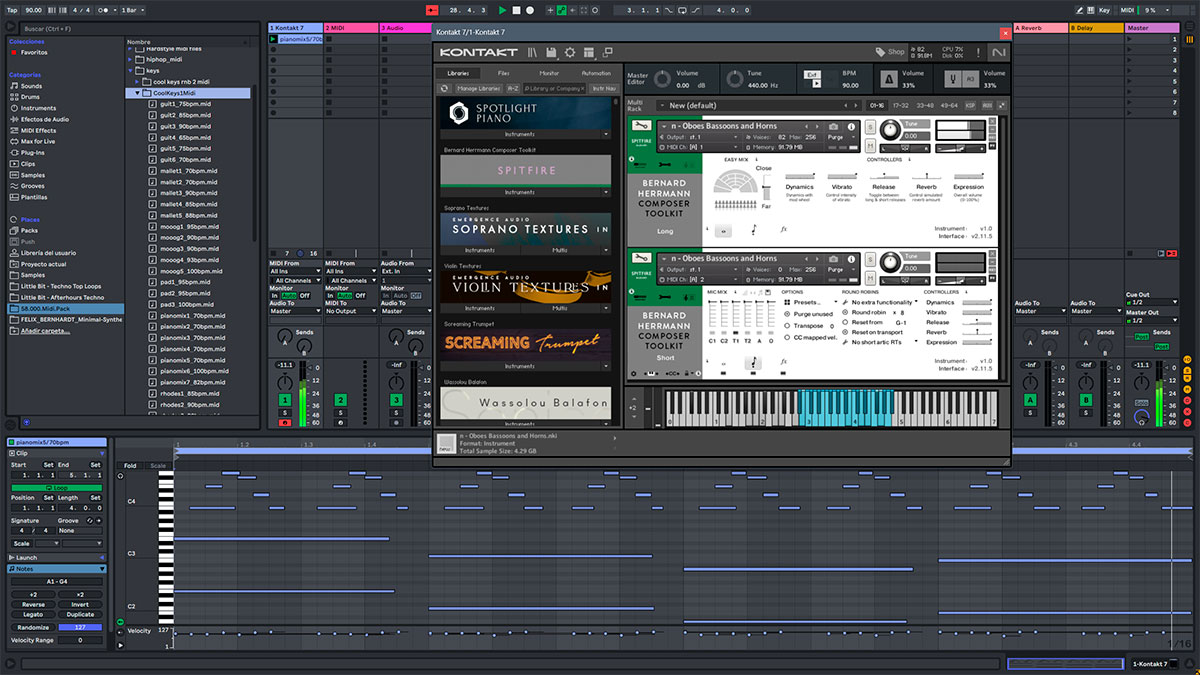Switch to Kontakt Automation tab
The width and height of the screenshot is (1200, 675).
596,73
